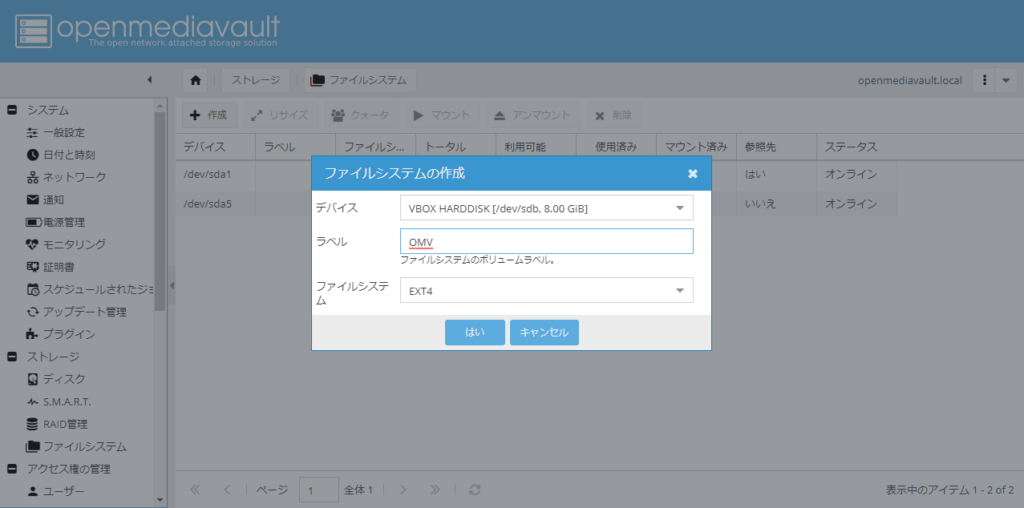Open S.M.A.R.T. in the sidebar
This screenshot has width=1024, height=508.
tap(66, 401)
